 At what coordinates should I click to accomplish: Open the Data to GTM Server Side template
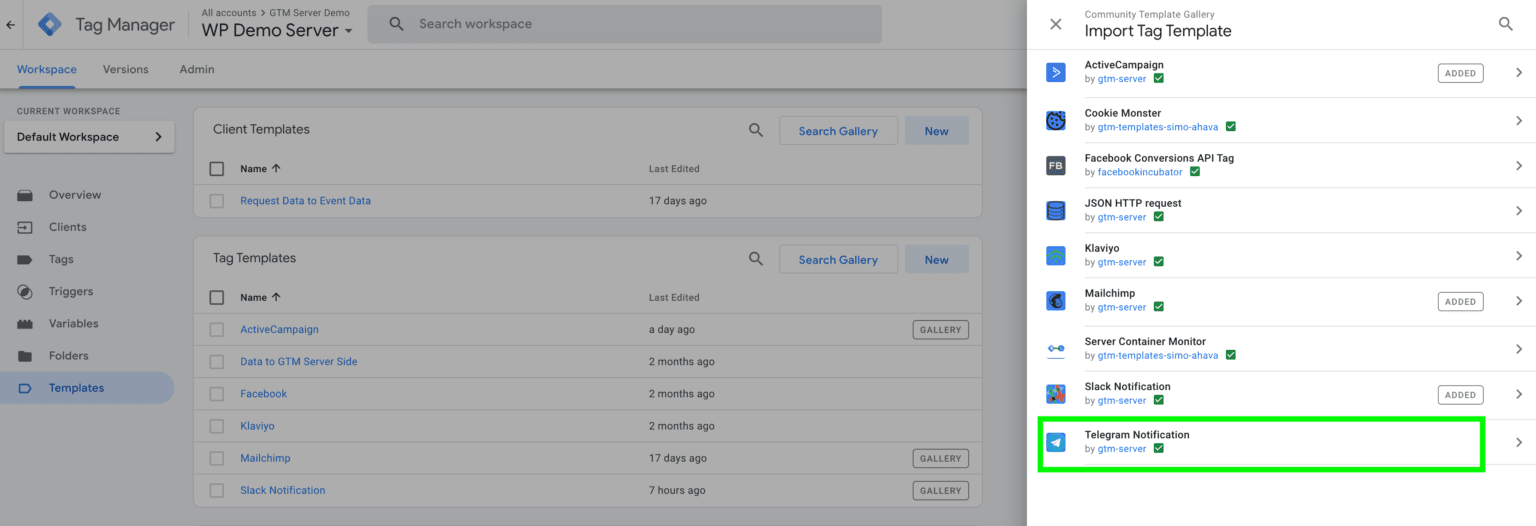(x=298, y=361)
